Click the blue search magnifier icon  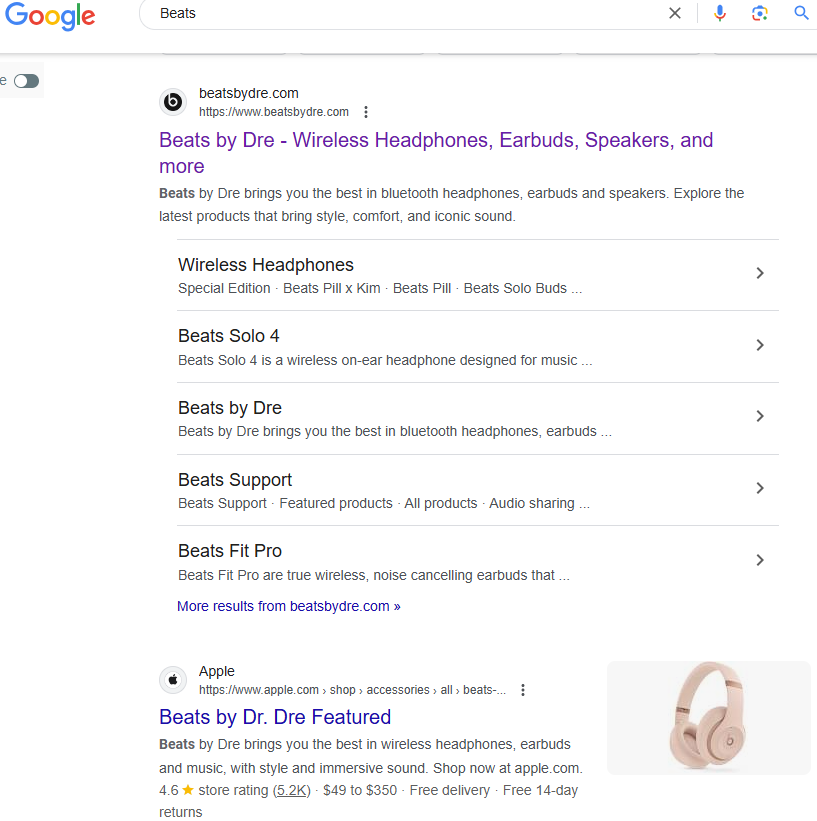[801, 13]
